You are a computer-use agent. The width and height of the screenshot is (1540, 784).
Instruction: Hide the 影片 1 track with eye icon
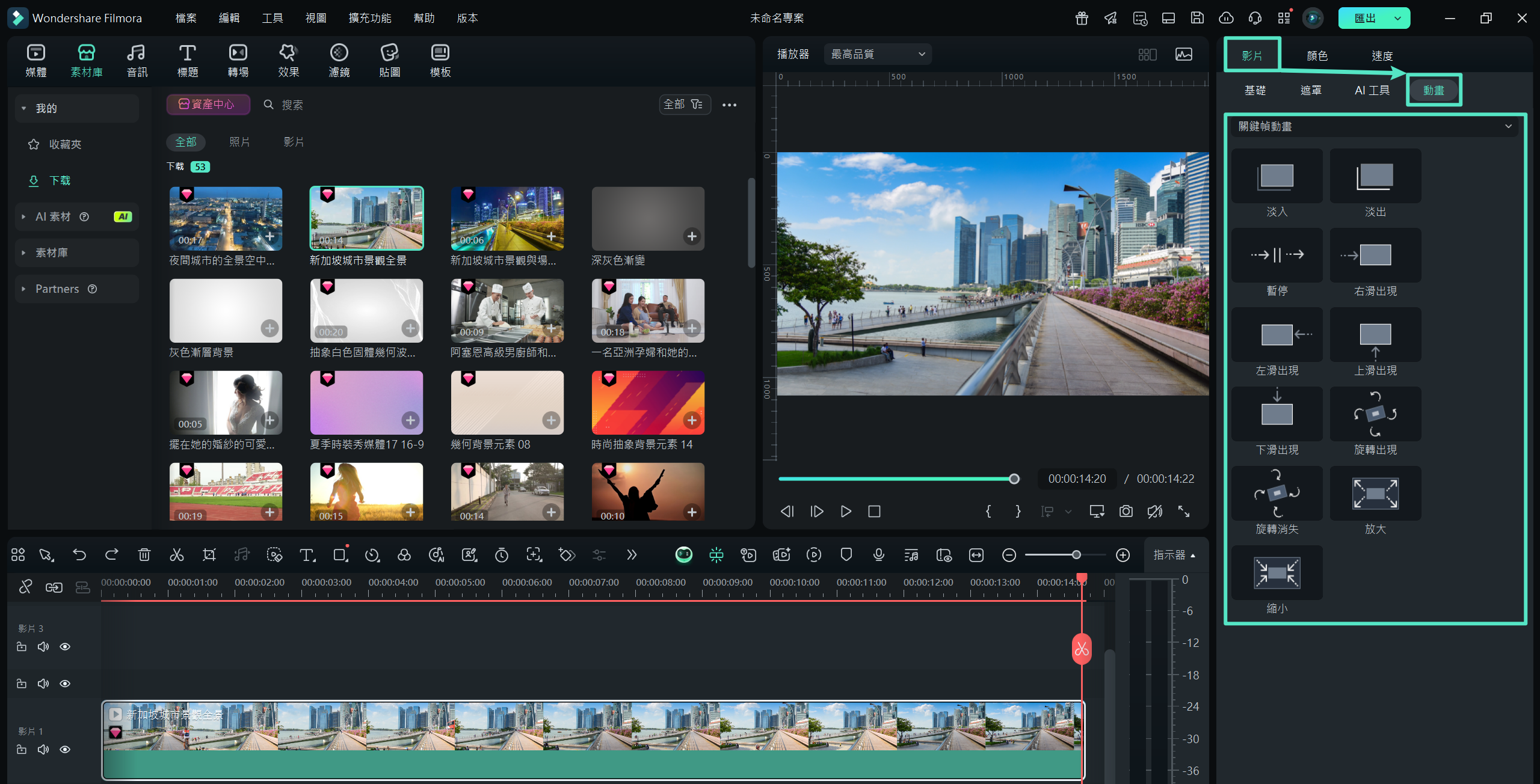click(65, 749)
